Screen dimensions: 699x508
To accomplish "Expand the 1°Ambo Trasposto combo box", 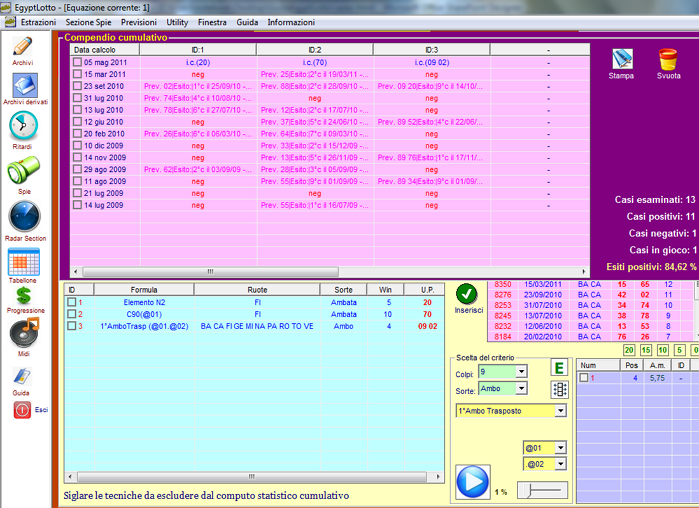I will click(x=560, y=411).
